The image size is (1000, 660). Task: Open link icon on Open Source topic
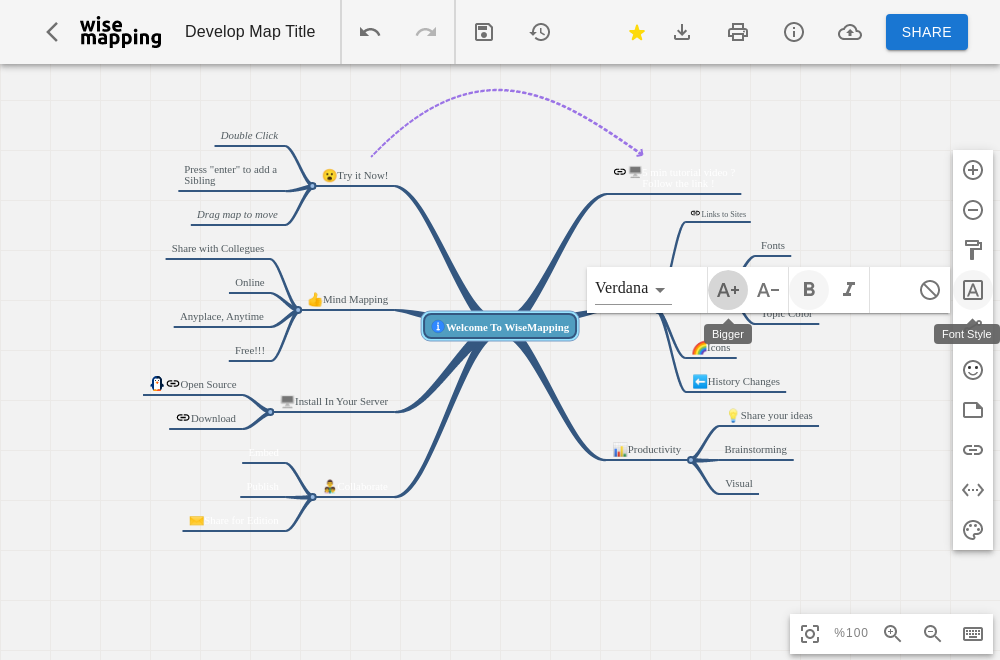[x=173, y=384]
